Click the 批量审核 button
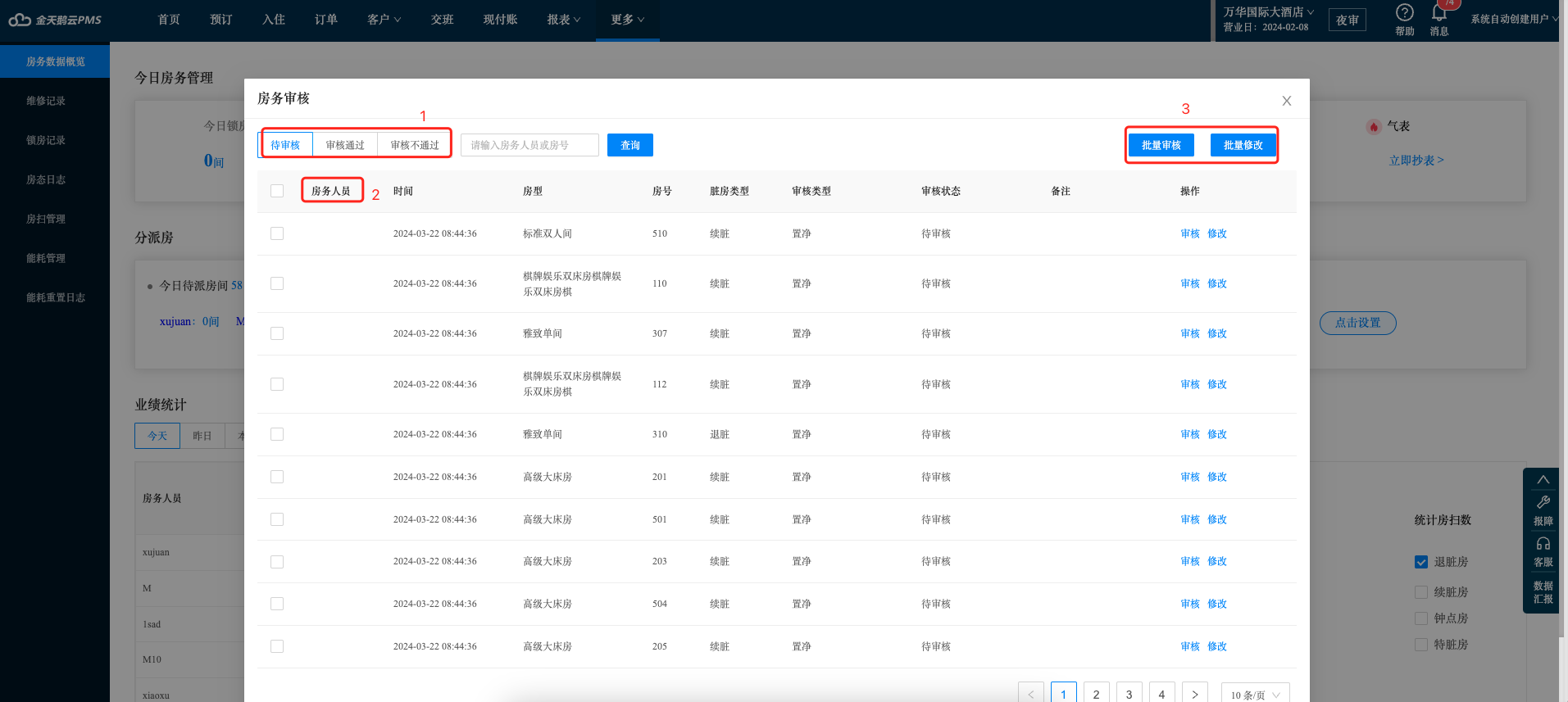This screenshot has width=1568, height=702. [1161, 145]
